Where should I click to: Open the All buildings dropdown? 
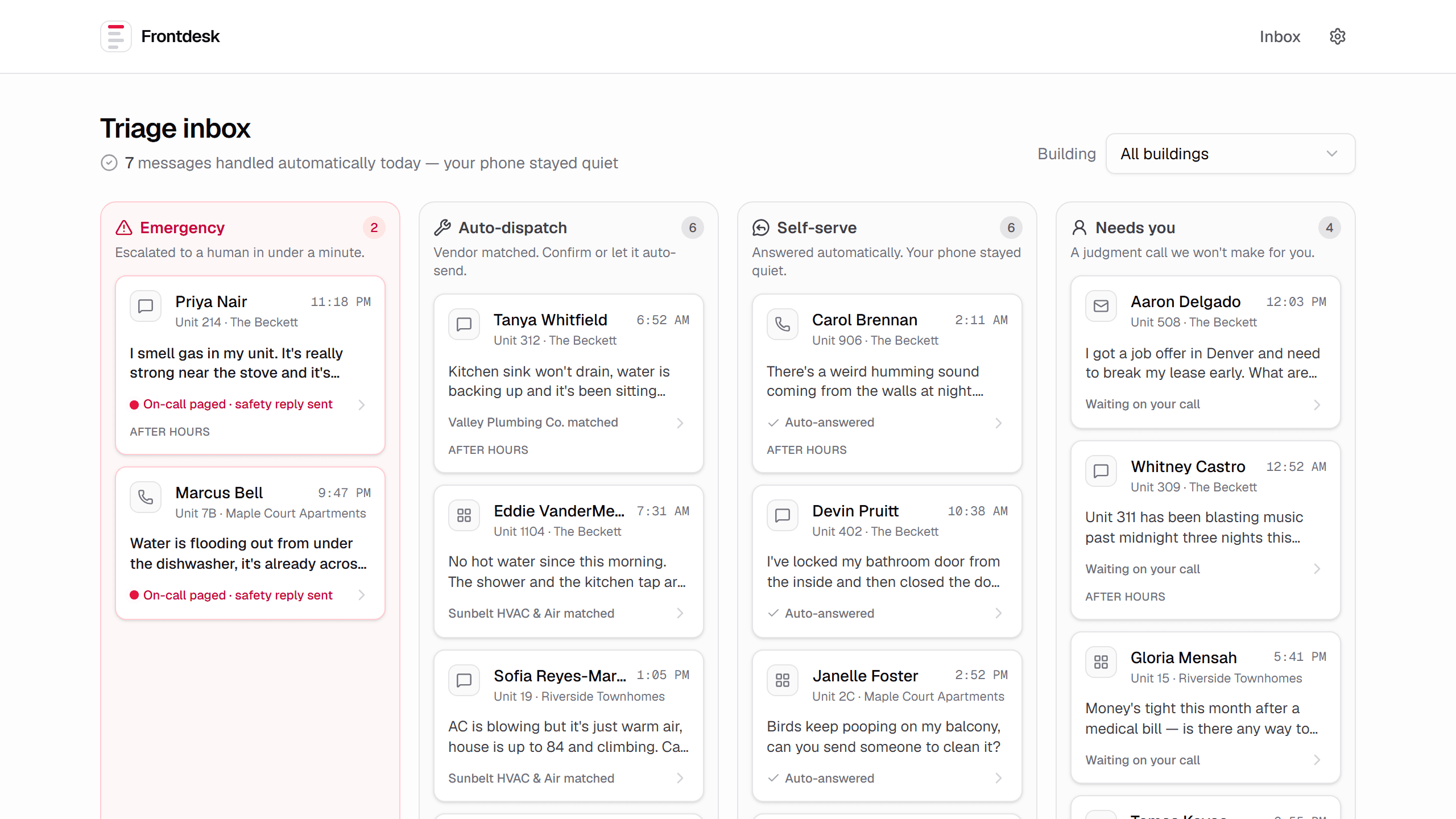tap(1230, 154)
